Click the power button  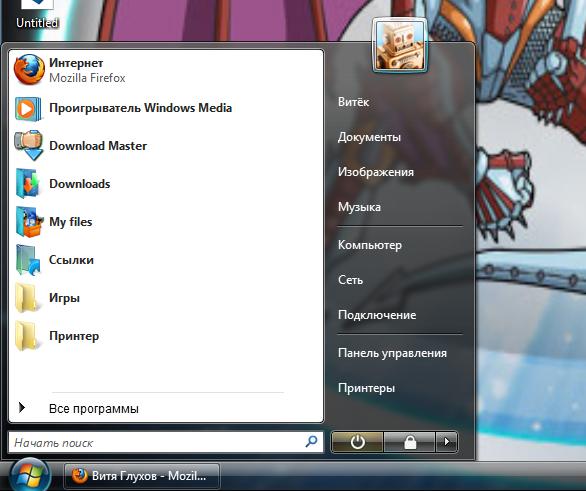coord(357,442)
